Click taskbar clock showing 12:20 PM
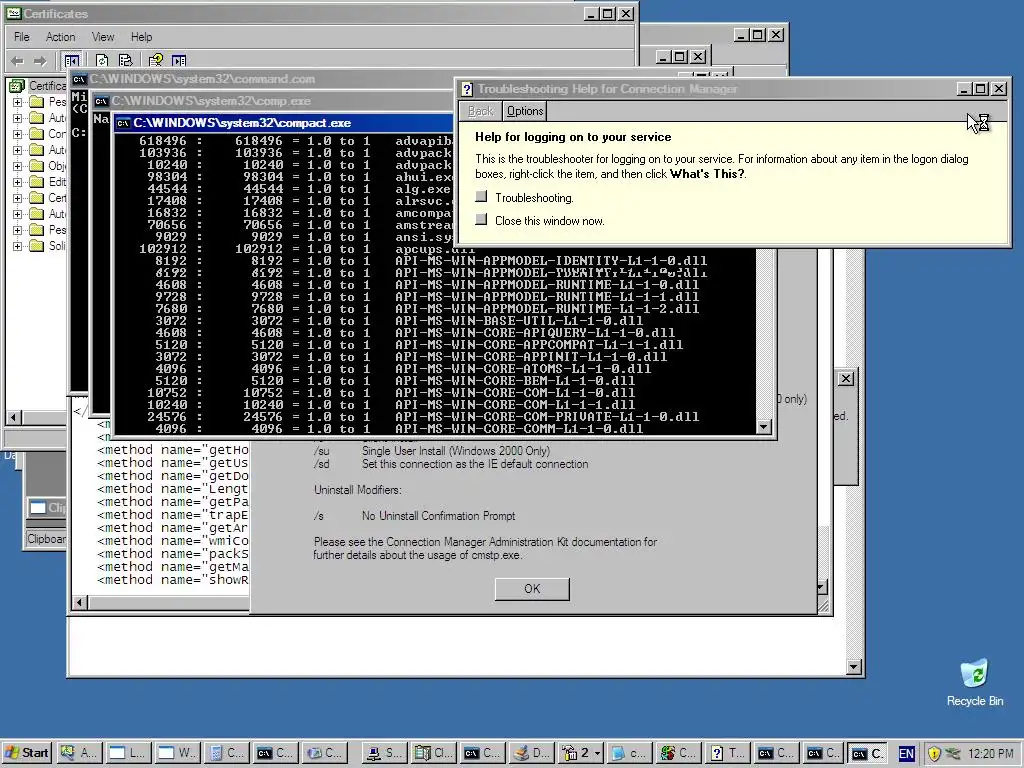Viewport: 1024px width, 768px height. coord(991,754)
